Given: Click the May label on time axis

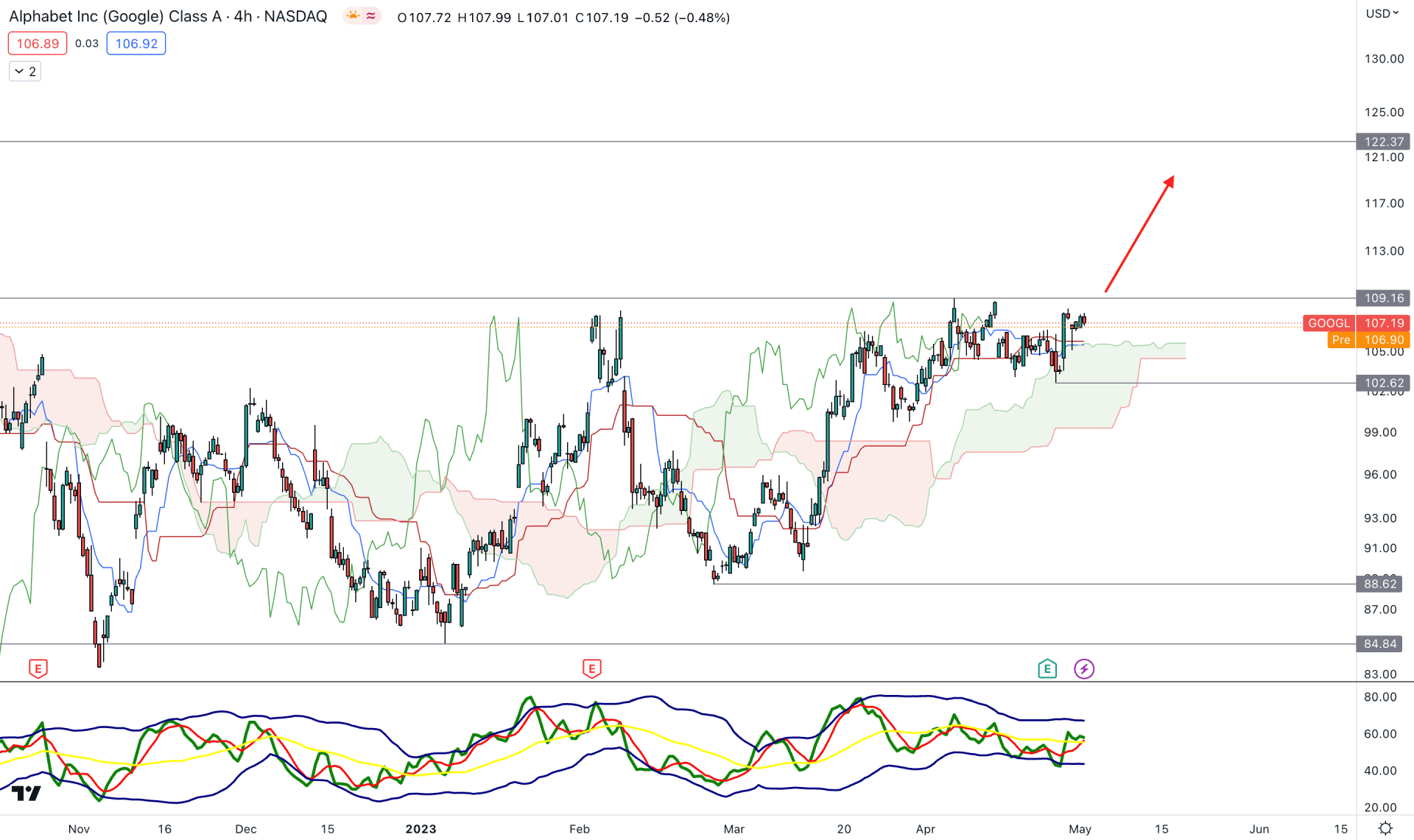Looking at the screenshot, I should click(x=1080, y=829).
